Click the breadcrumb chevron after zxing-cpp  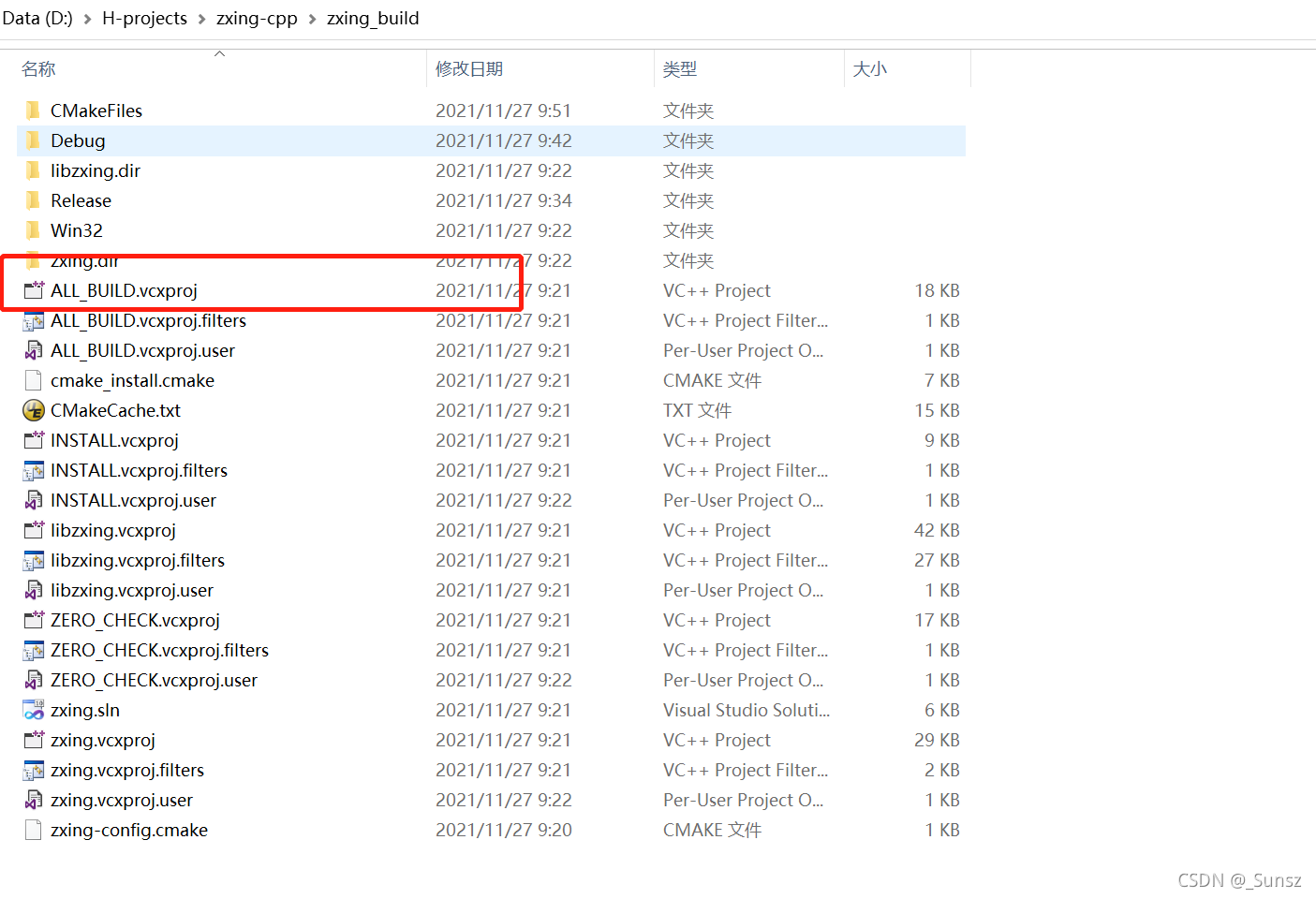pyautogui.click(x=311, y=18)
